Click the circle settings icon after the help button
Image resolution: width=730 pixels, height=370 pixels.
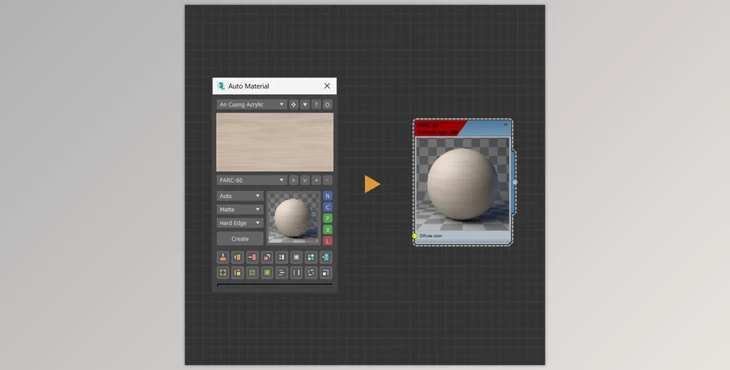(327, 105)
